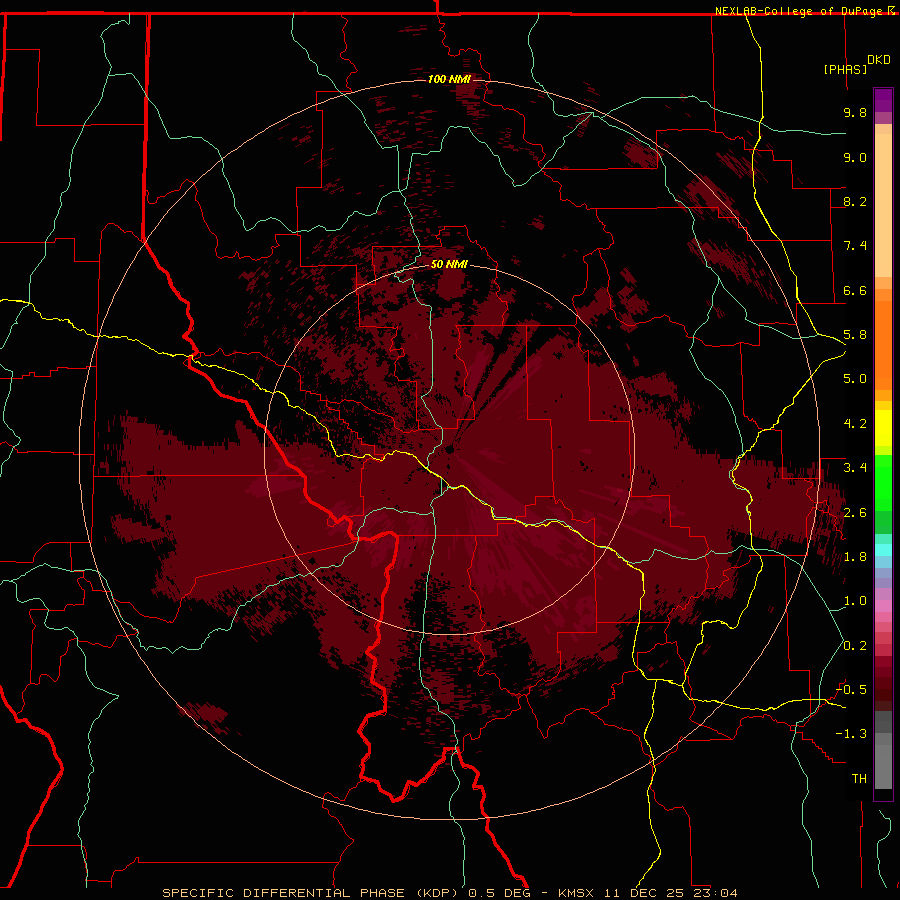Select the 6.6 value on the color scale
Screen dimensions: 900x900
855,290
